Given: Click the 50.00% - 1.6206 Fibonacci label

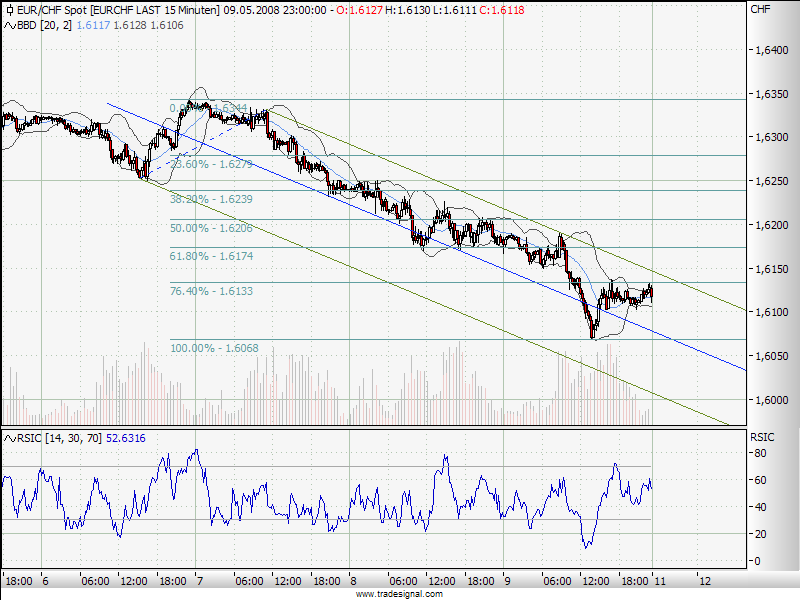Looking at the screenshot, I should click(x=211, y=228).
